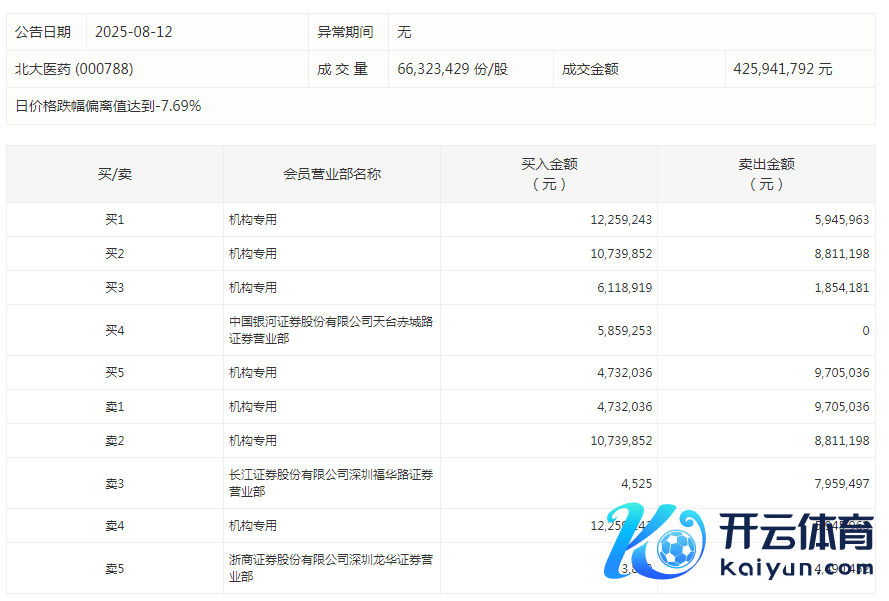Click the 异常期间 label cell
Image resolution: width=889 pixels, height=601 pixels.
pos(345,32)
